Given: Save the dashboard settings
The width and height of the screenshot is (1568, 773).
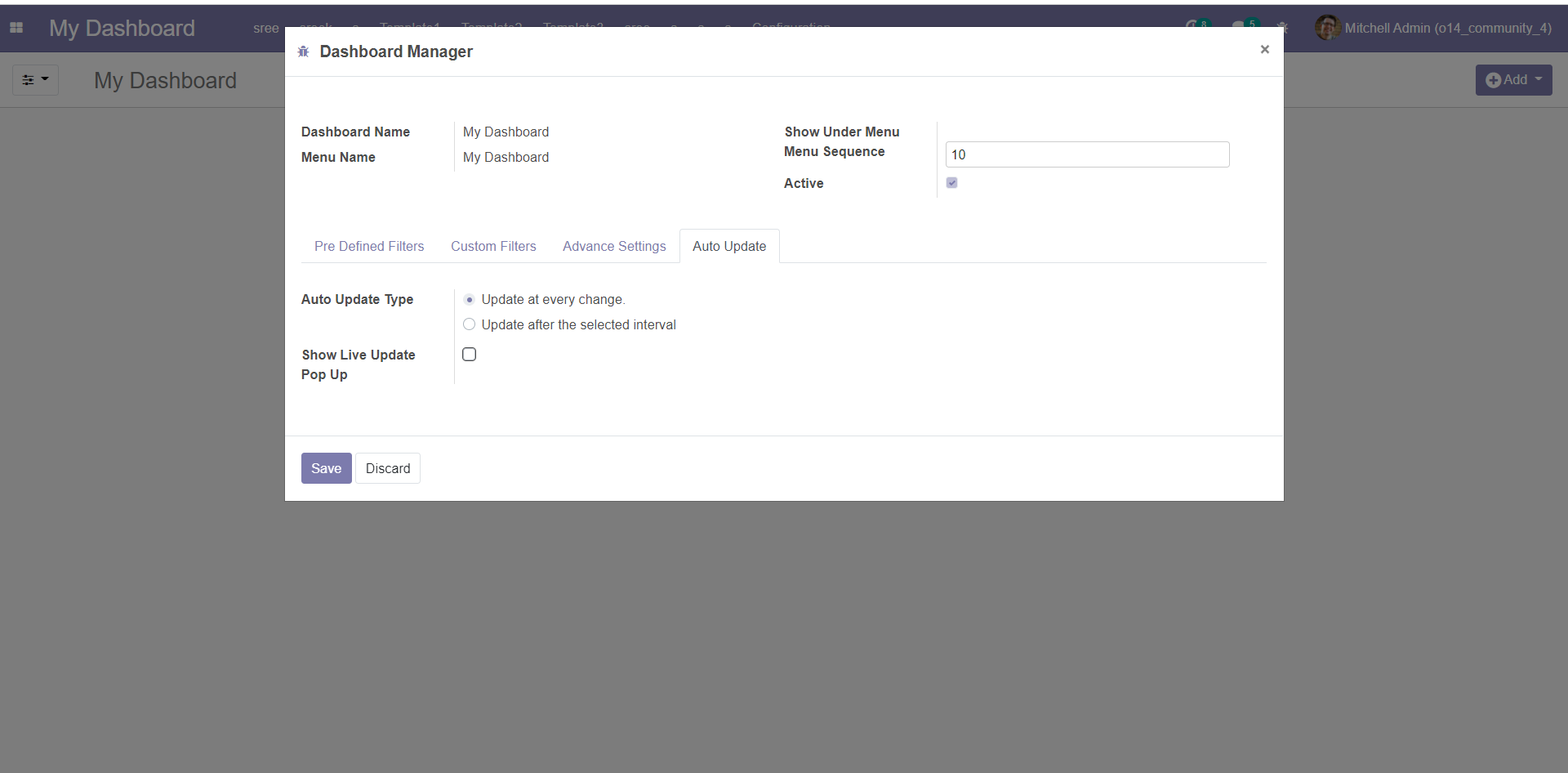Looking at the screenshot, I should 326,468.
